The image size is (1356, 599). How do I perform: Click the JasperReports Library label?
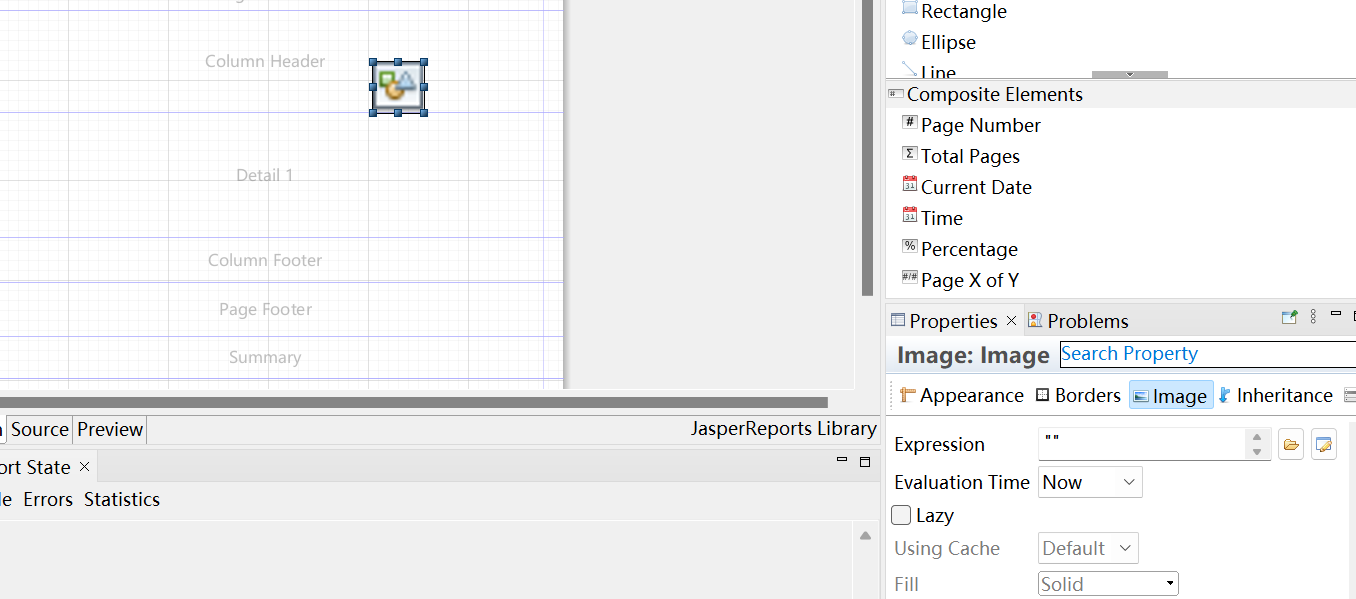click(x=784, y=428)
